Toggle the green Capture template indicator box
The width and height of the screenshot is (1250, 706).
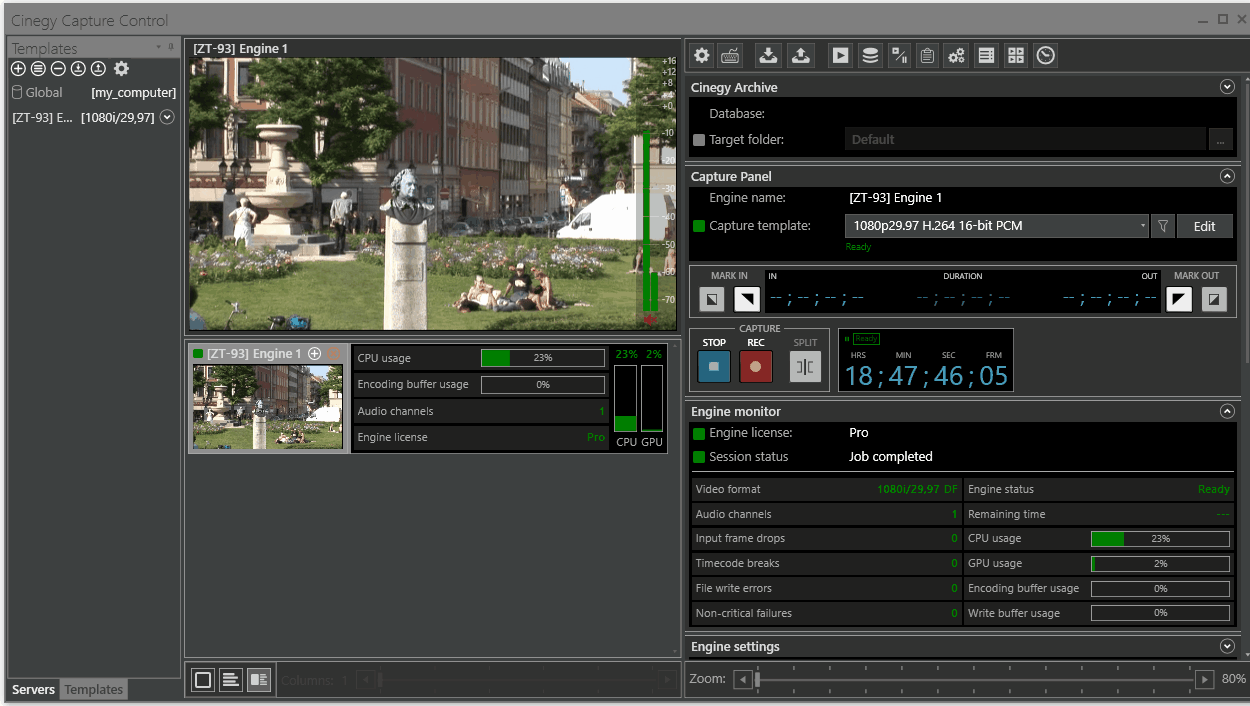(699, 226)
